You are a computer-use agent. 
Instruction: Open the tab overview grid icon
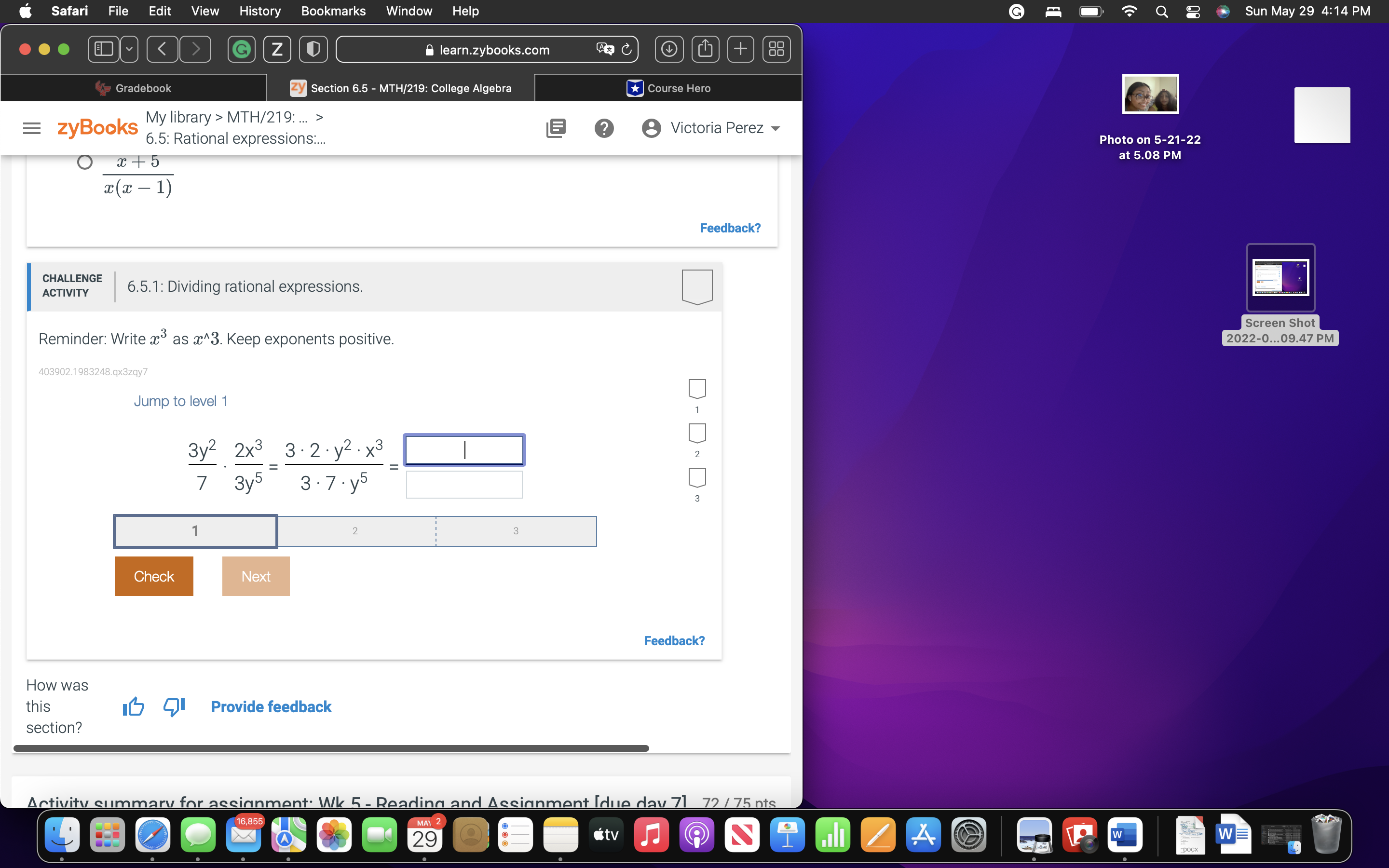(x=776, y=49)
